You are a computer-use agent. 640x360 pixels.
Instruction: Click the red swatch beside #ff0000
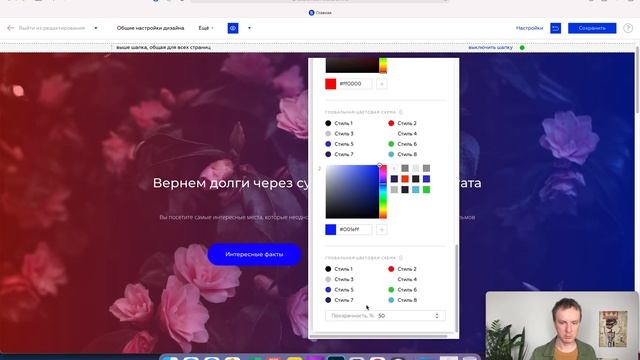click(x=331, y=84)
